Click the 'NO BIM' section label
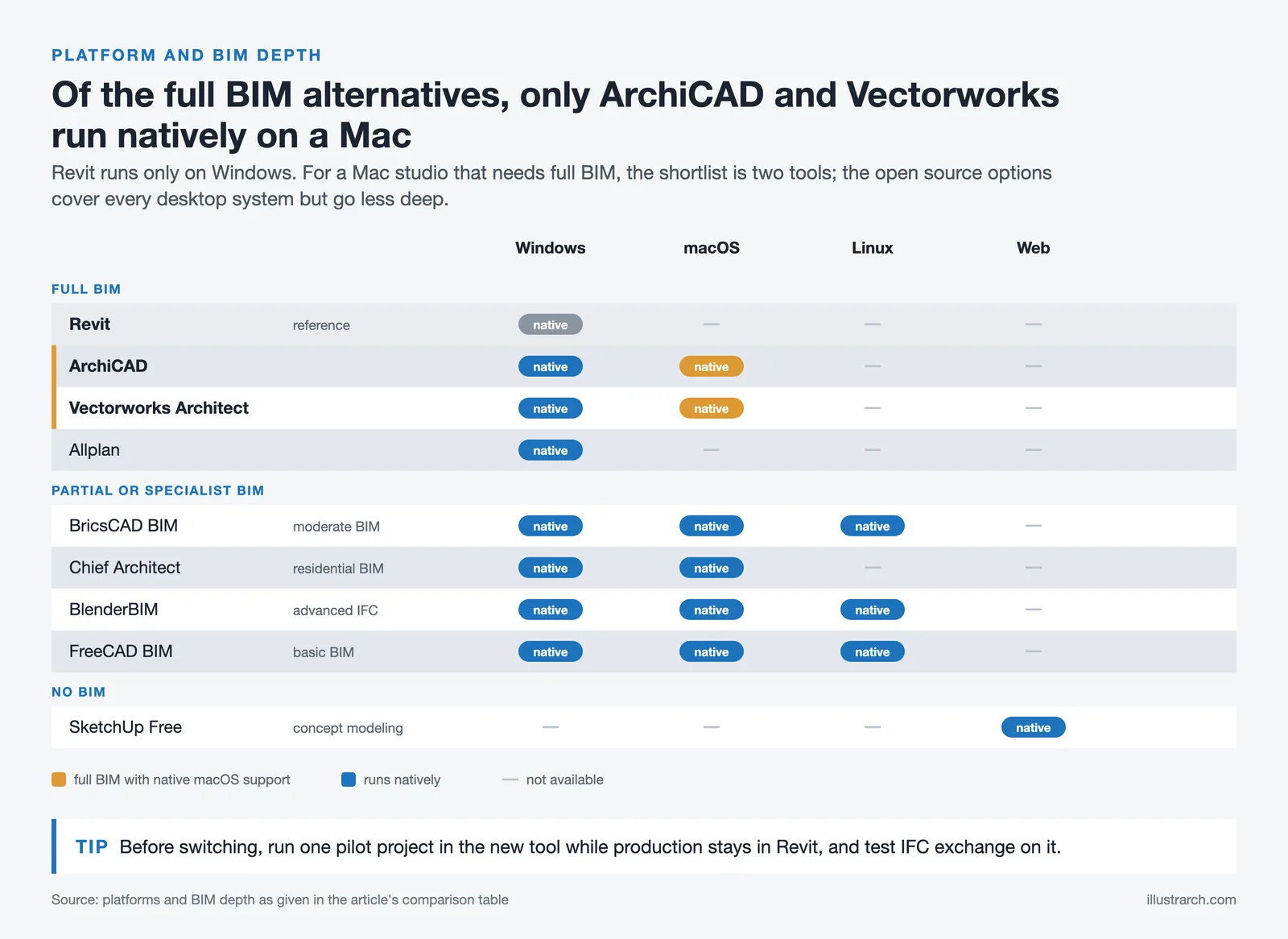This screenshot has height=939, width=1288. tap(79, 692)
